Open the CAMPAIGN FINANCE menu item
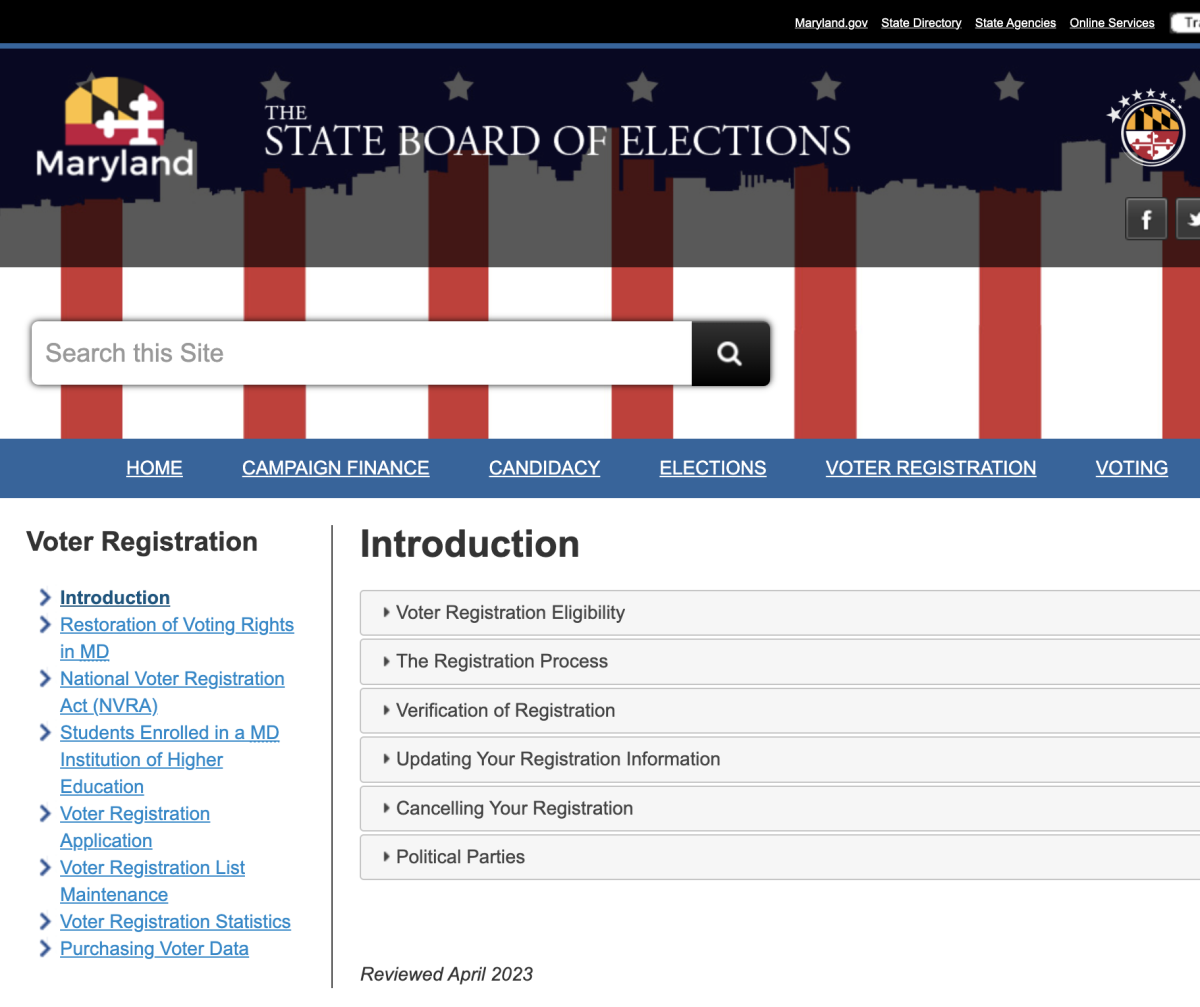Image resolution: width=1200 pixels, height=1007 pixels. [336, 468]
